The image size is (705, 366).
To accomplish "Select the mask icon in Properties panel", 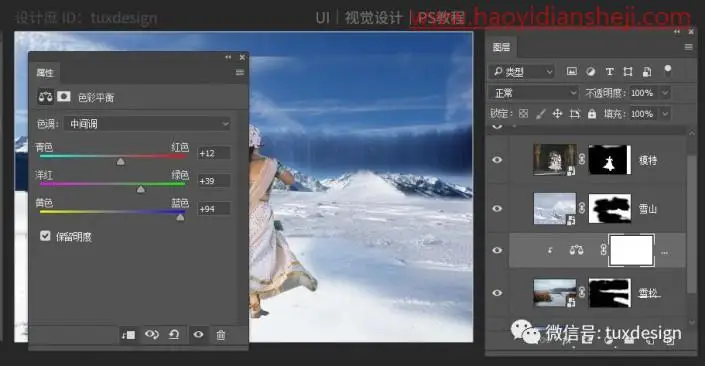I will [x=64, y=97].
